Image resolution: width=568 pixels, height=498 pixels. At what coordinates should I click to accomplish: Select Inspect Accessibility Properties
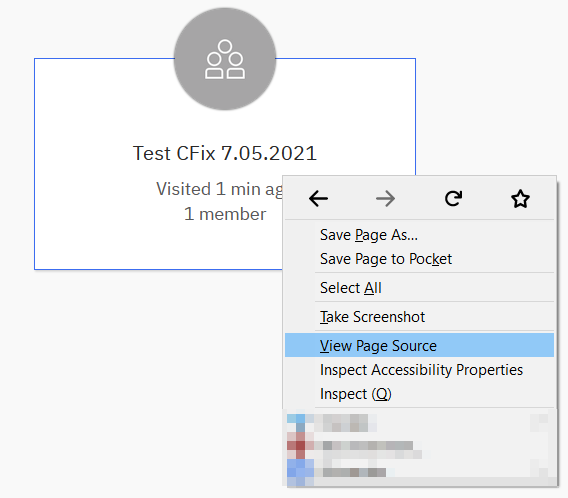419,370
